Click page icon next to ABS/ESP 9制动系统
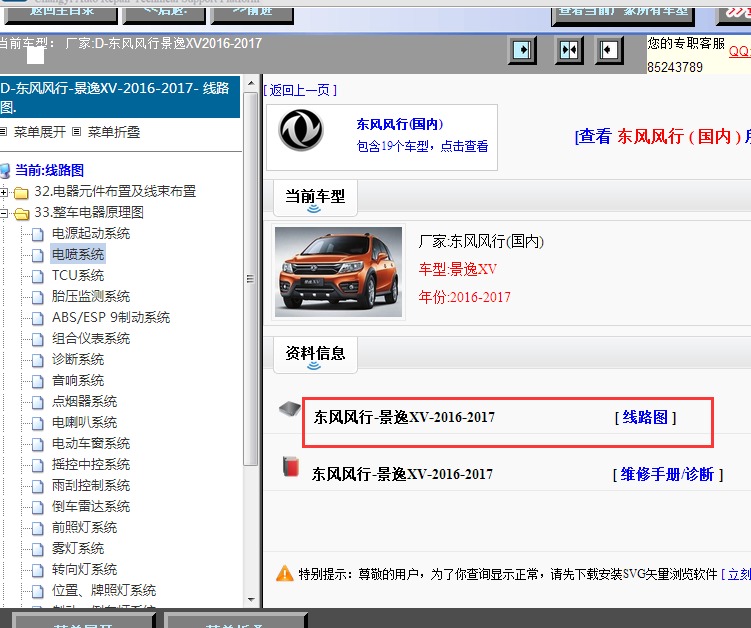751x628 pixels. click(38, 319)
